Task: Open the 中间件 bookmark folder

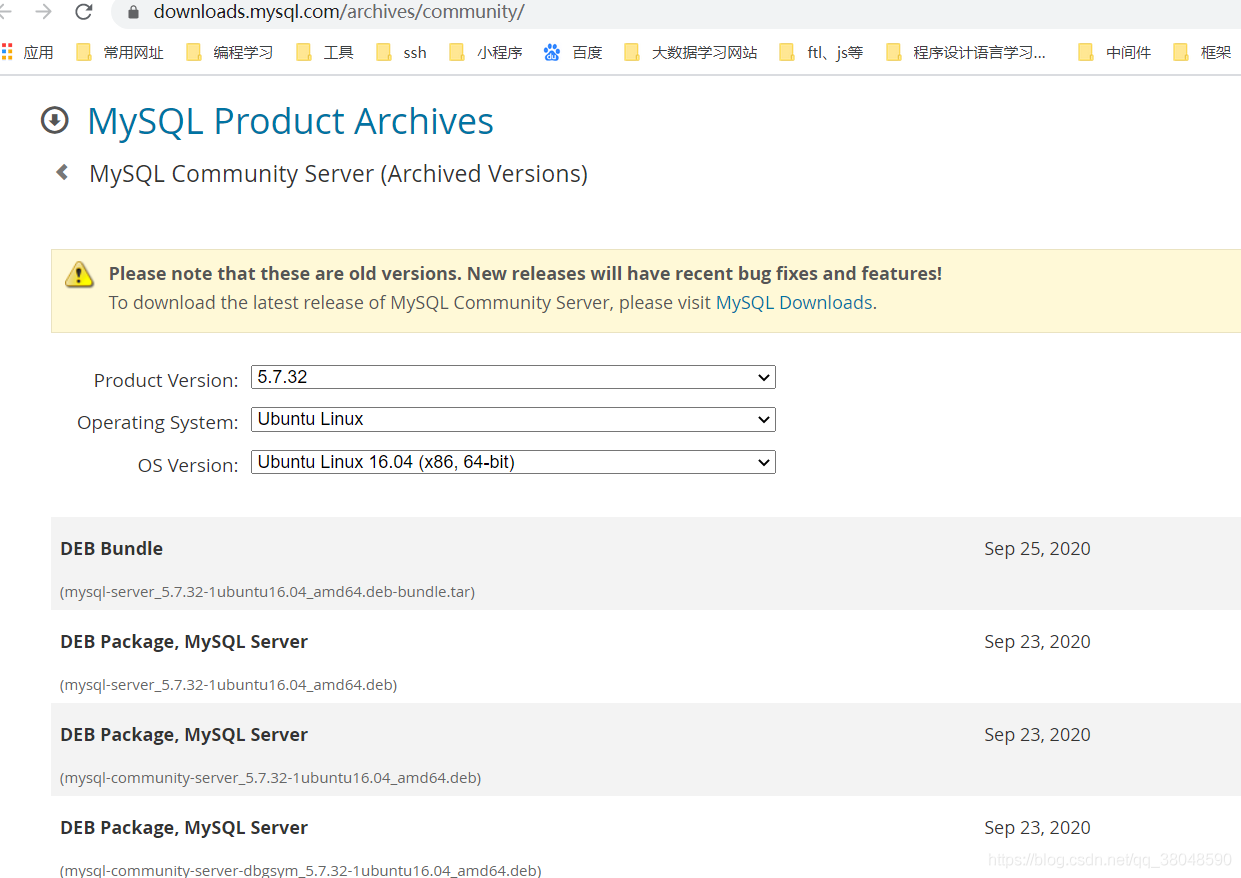Action: [x=1115, y=52]
